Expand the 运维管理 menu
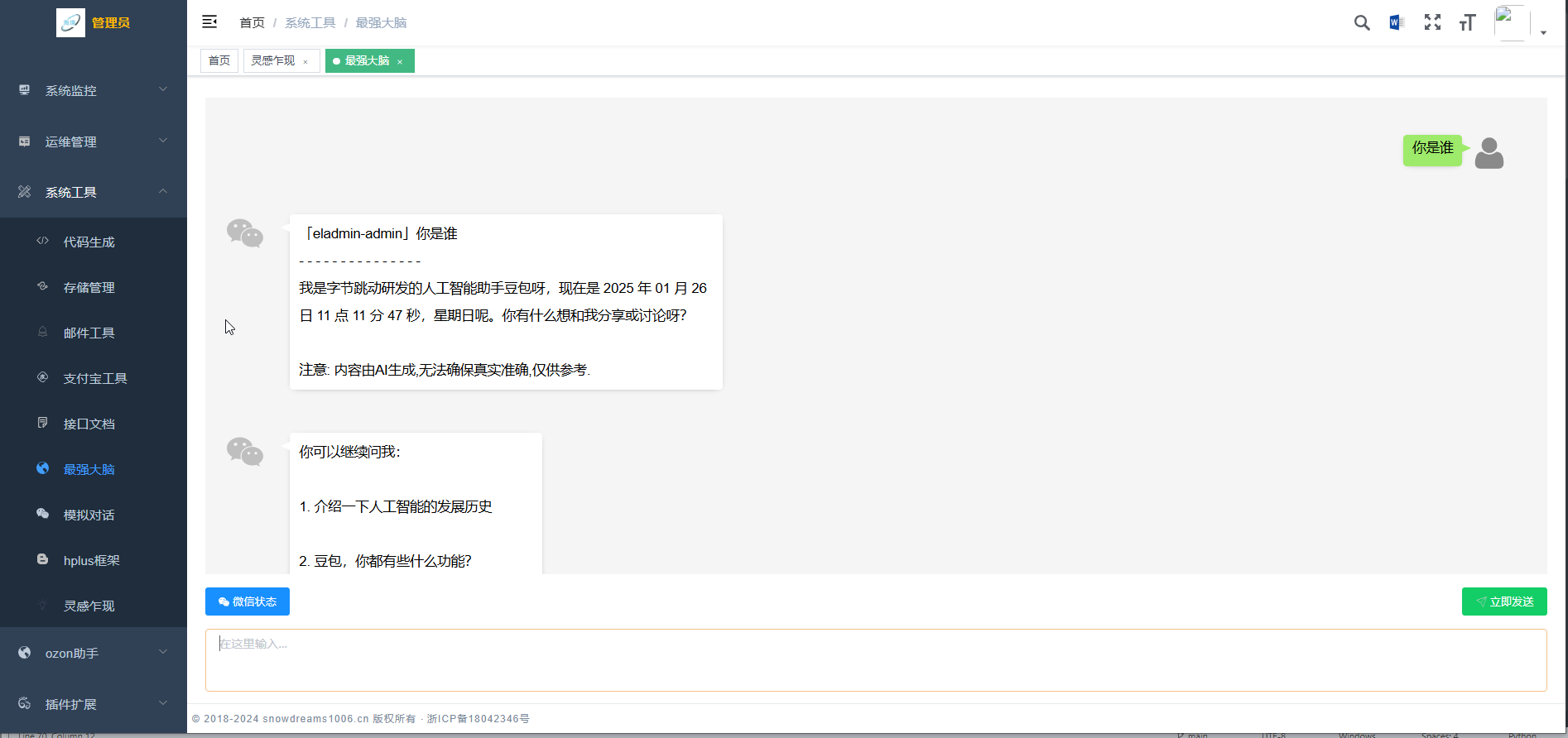The height and width of the screenshot is (738, 1568). click(x=93, y=141)
